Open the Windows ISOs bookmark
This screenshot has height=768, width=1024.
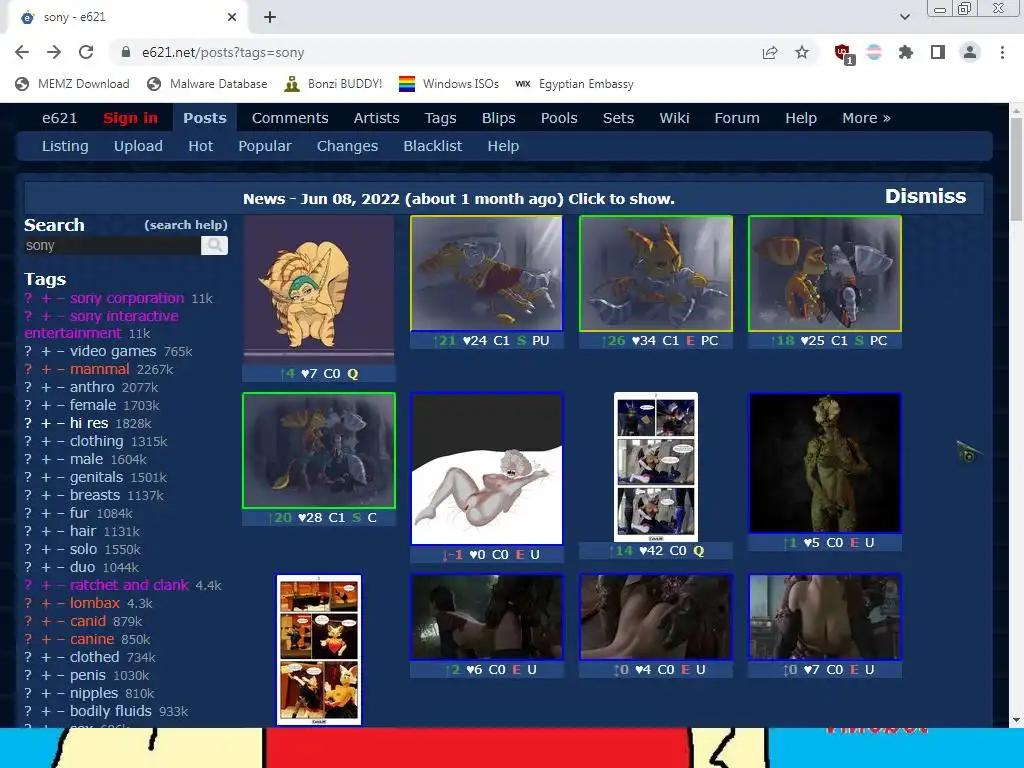[449, 84]
